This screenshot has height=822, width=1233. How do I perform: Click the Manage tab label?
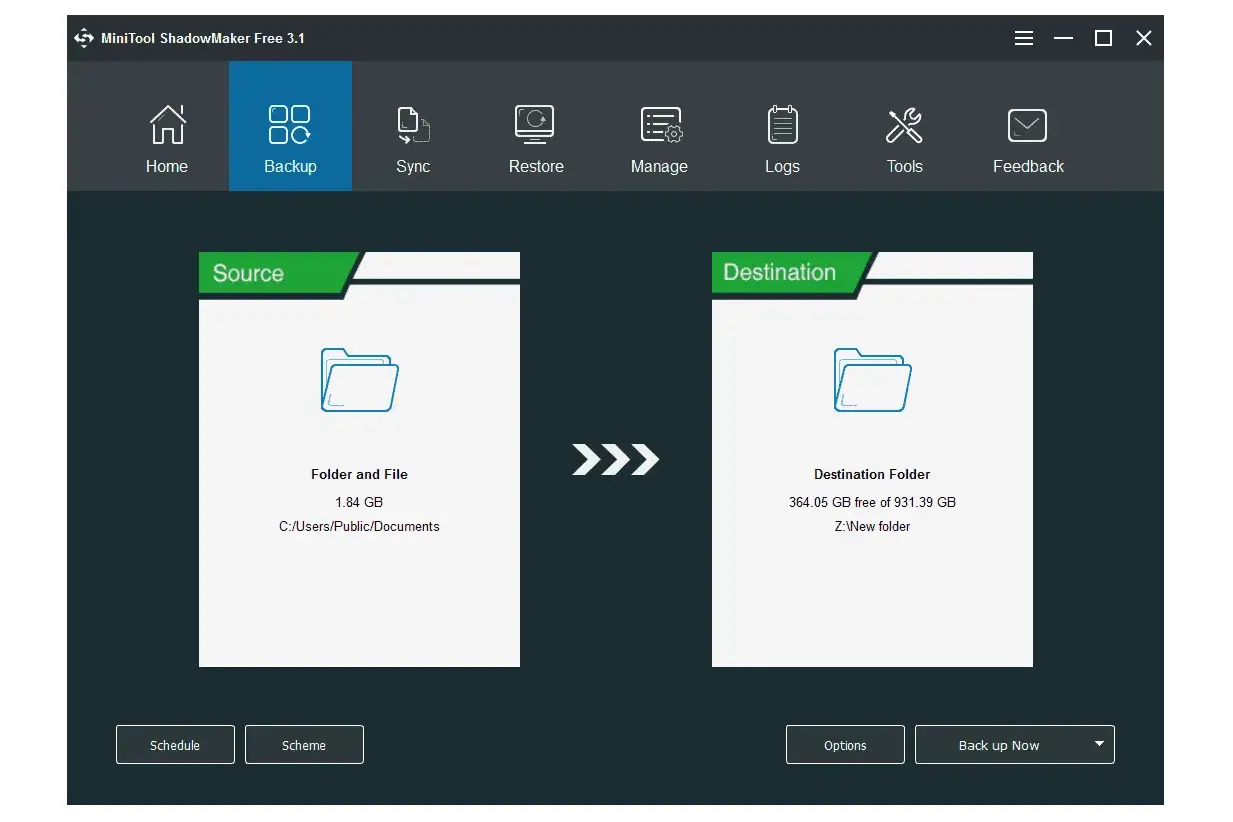point(659,166)
